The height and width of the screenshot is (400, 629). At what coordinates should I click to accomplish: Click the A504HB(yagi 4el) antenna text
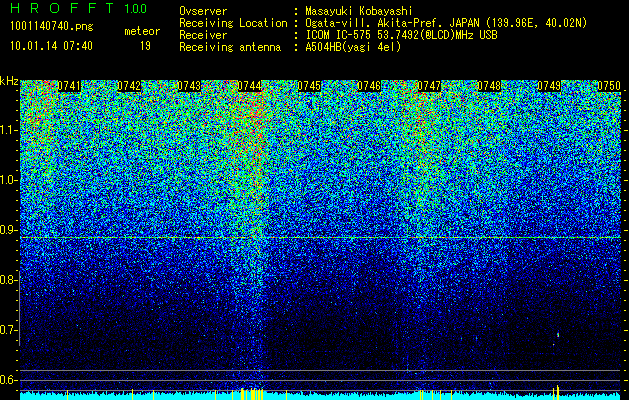(353, 47)
